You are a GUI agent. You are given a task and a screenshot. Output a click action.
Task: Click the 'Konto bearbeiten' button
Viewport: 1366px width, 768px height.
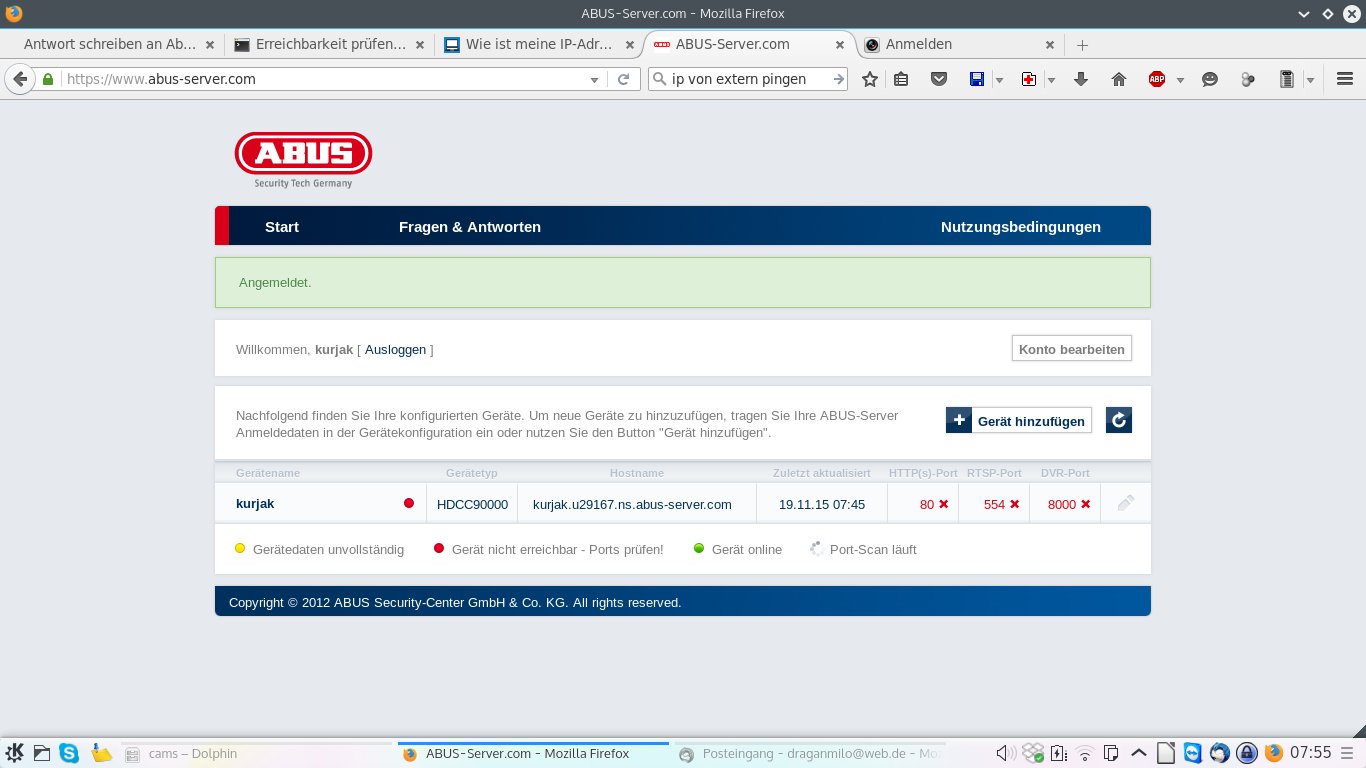[1071, 349]
